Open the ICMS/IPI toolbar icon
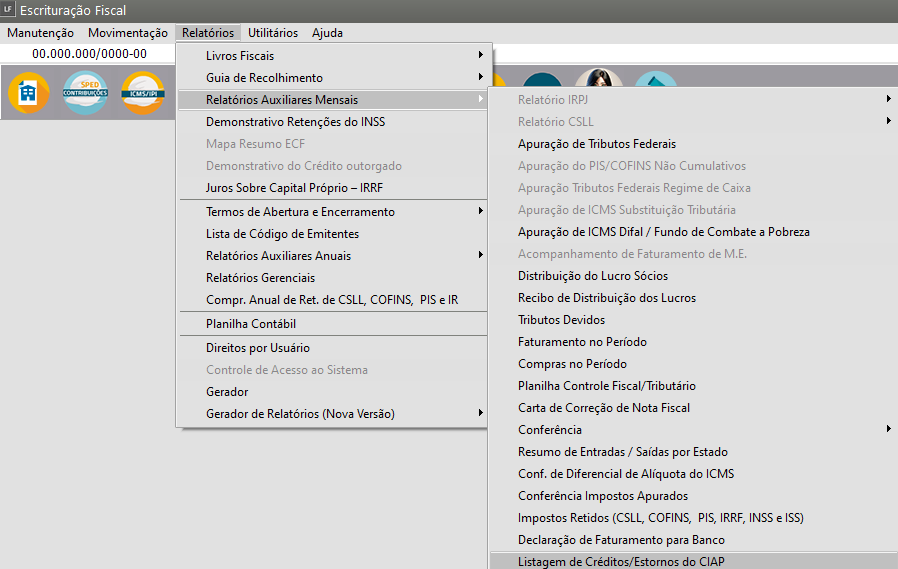This screenshot has height=569, width=898. 142,93
